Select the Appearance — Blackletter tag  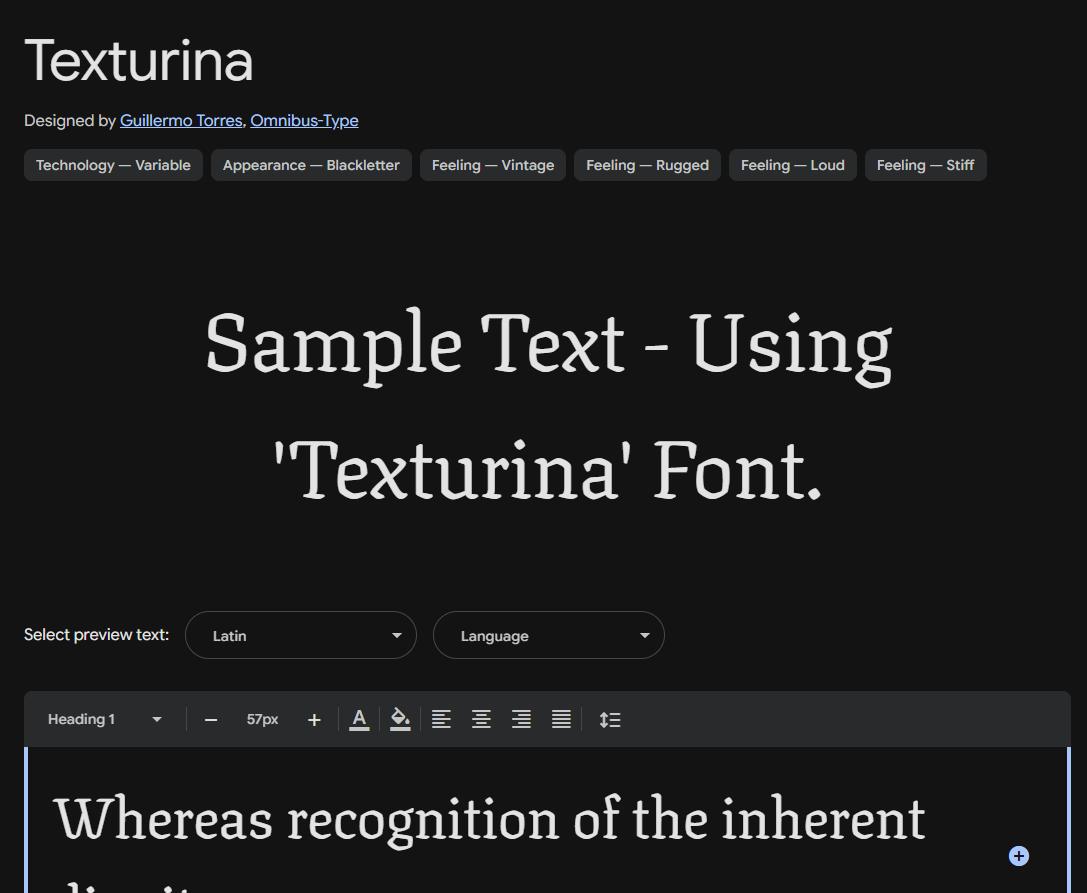311,165
